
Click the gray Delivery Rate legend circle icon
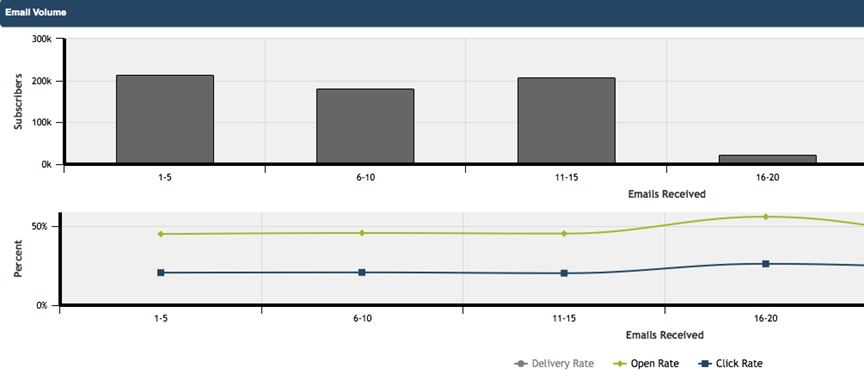pyautogui.click(x=521, y=363)
